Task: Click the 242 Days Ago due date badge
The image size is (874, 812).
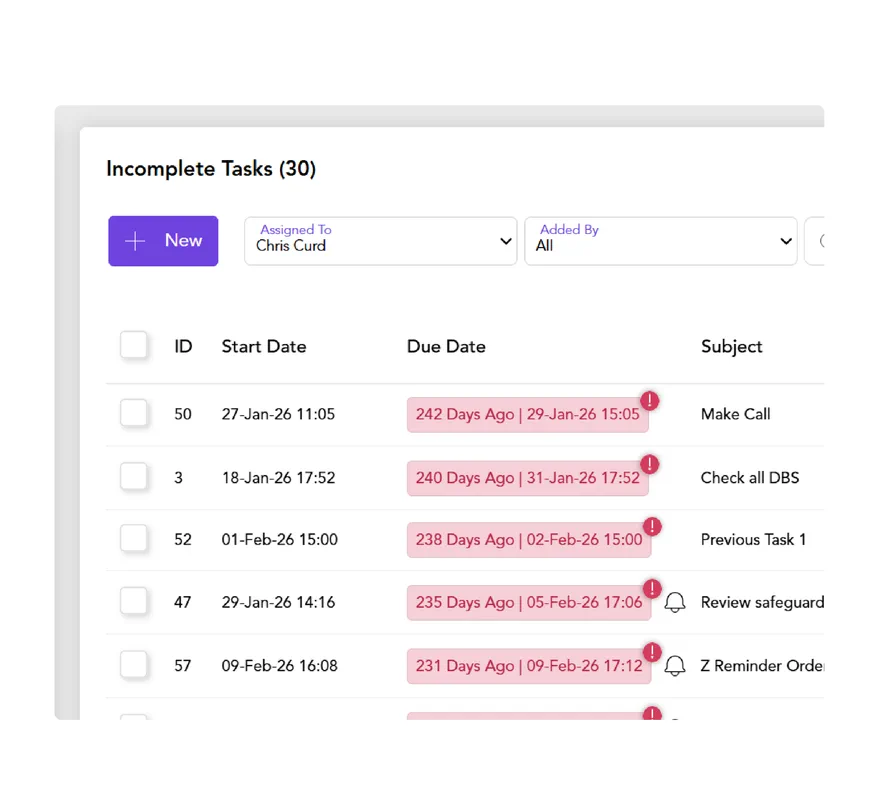Action: click(527, 415)
